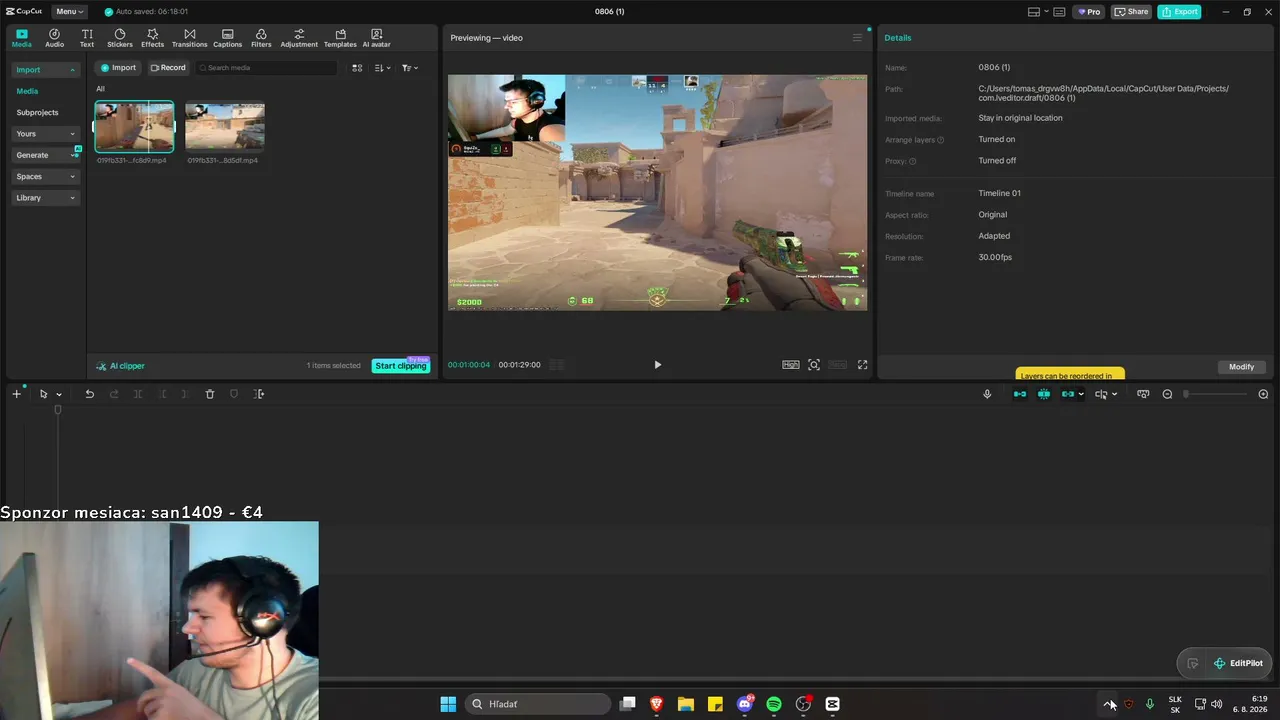Expand the Generate sidebar section
Image resolution: width=1280 pixels, height=720 pixels.
pos(45,155)
